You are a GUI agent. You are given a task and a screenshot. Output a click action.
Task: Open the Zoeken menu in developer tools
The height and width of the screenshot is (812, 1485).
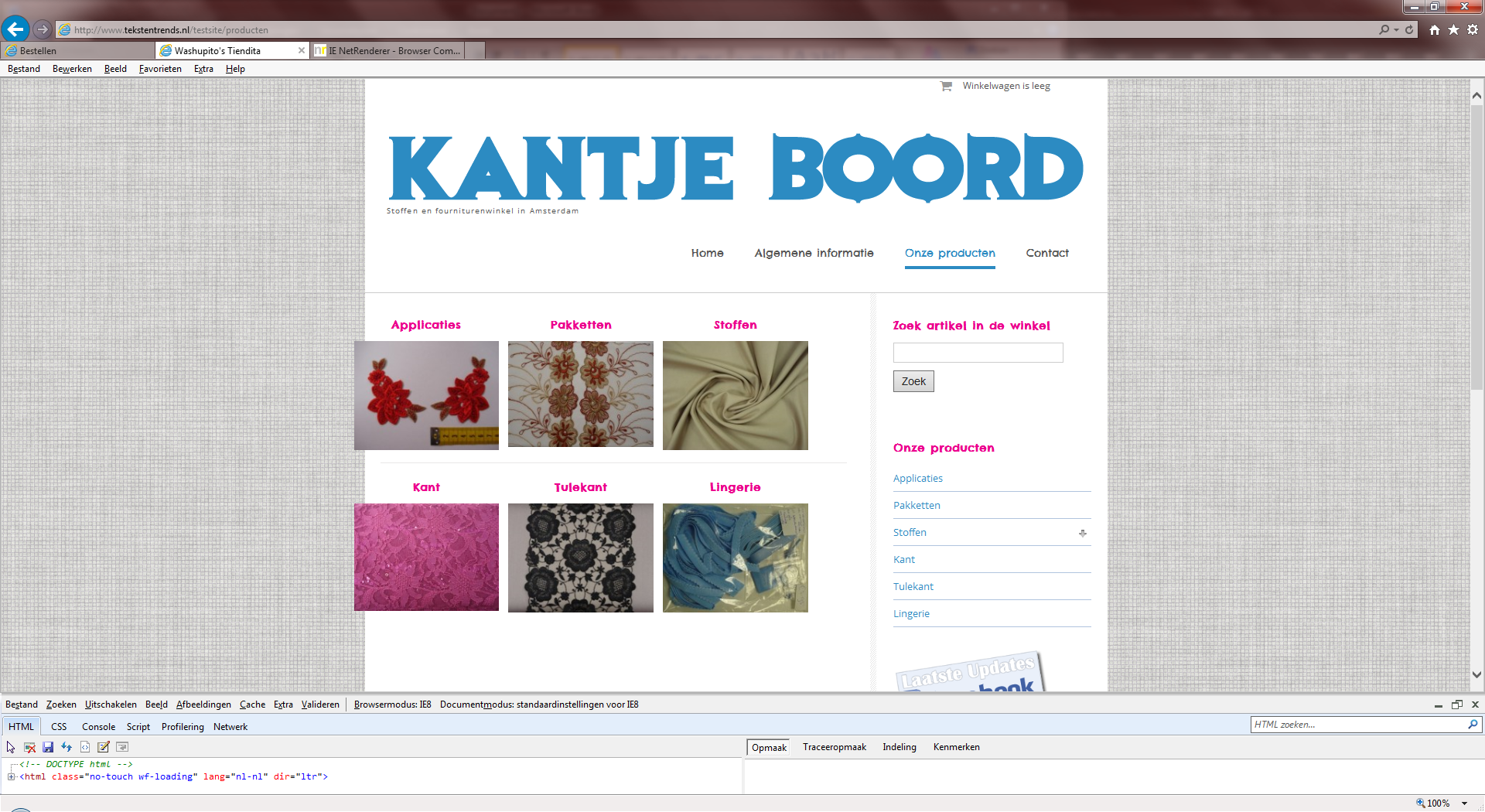61,705
